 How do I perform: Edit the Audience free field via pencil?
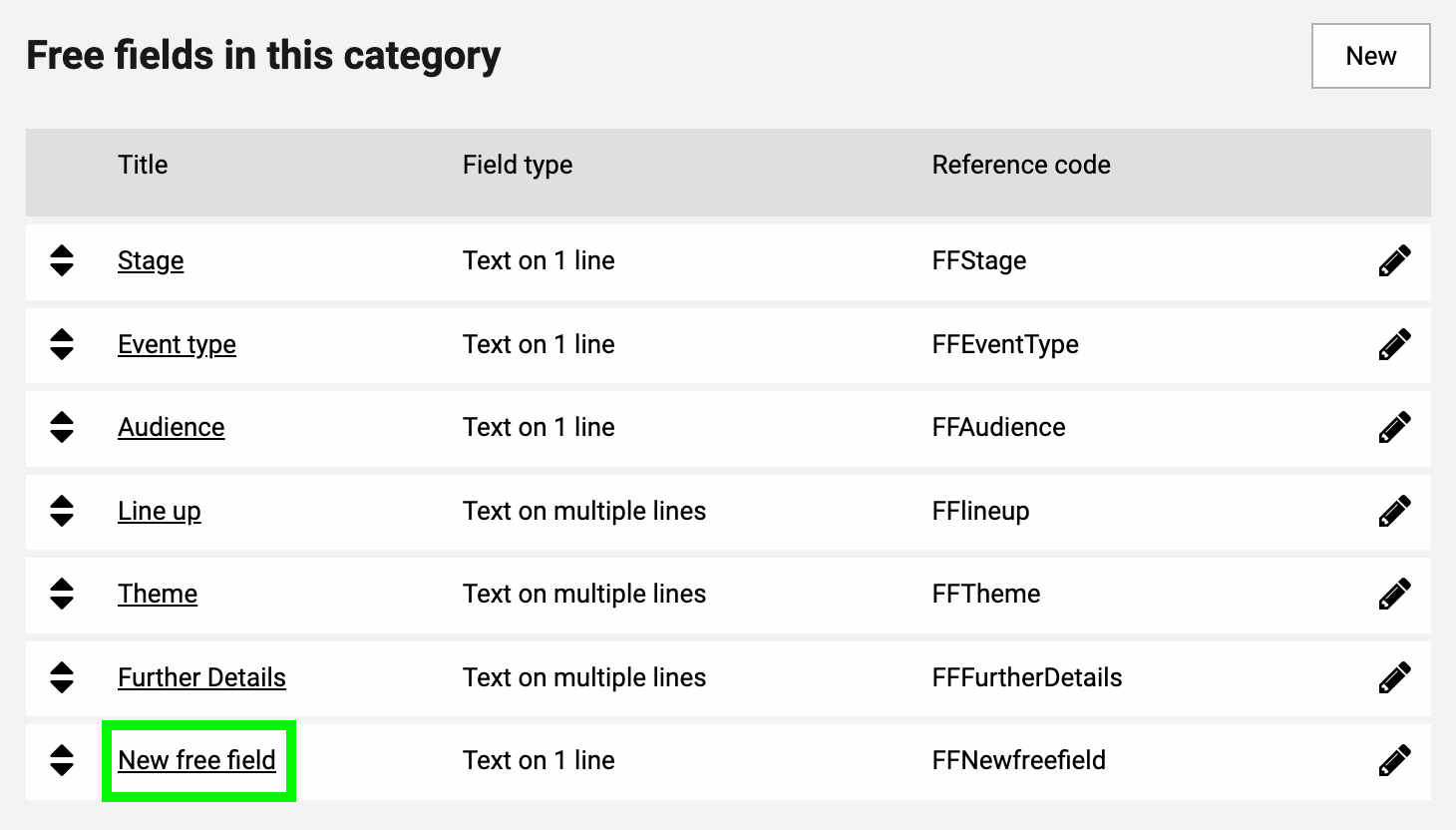[1394, 427]
